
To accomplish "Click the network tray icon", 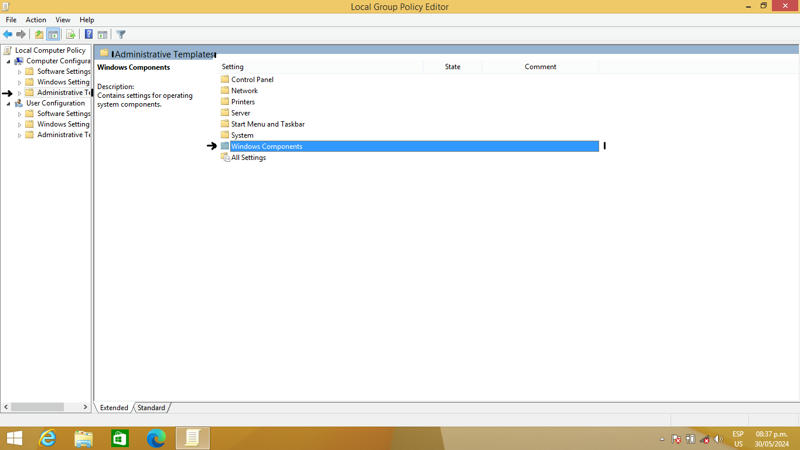I will [x=704, y=439].
